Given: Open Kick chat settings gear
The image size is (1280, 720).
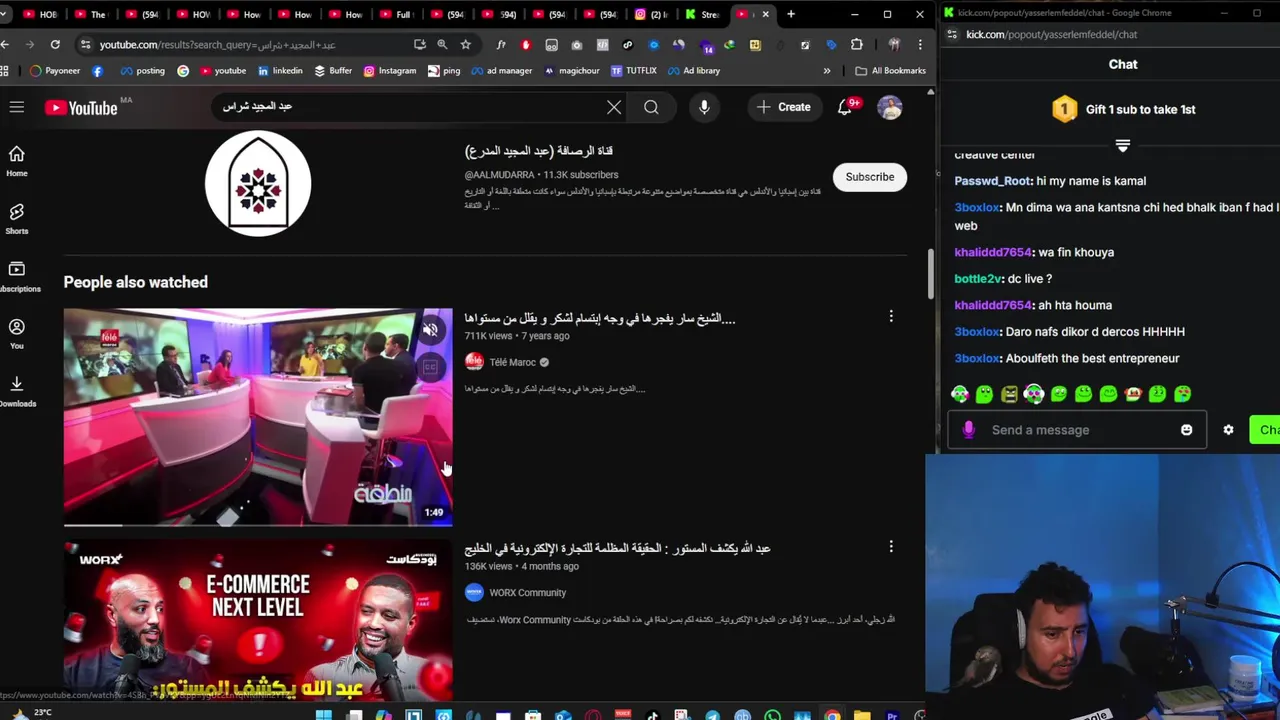Looking at the screenshot, I should coord(1228,430).
